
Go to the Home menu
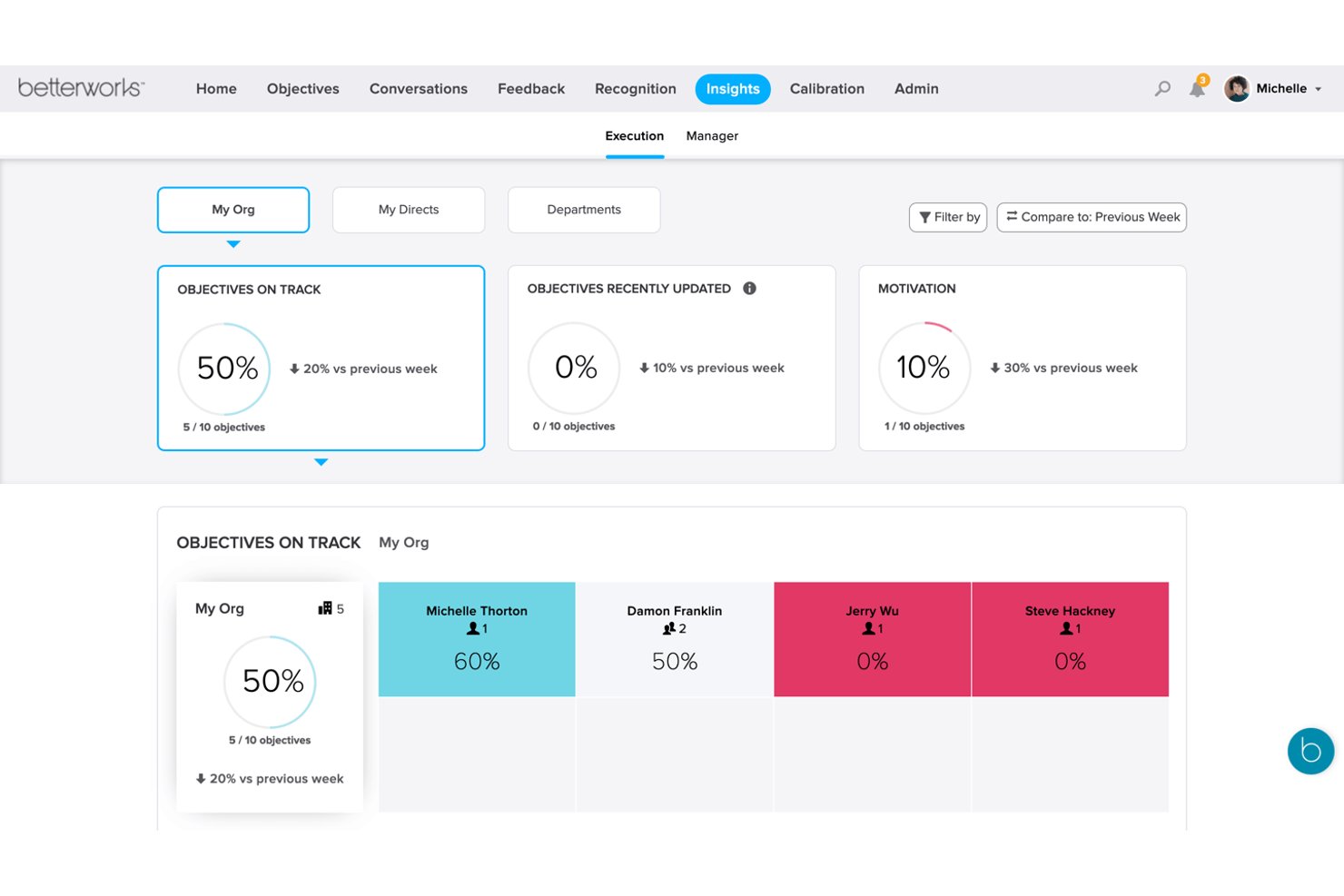coord(216,89)
